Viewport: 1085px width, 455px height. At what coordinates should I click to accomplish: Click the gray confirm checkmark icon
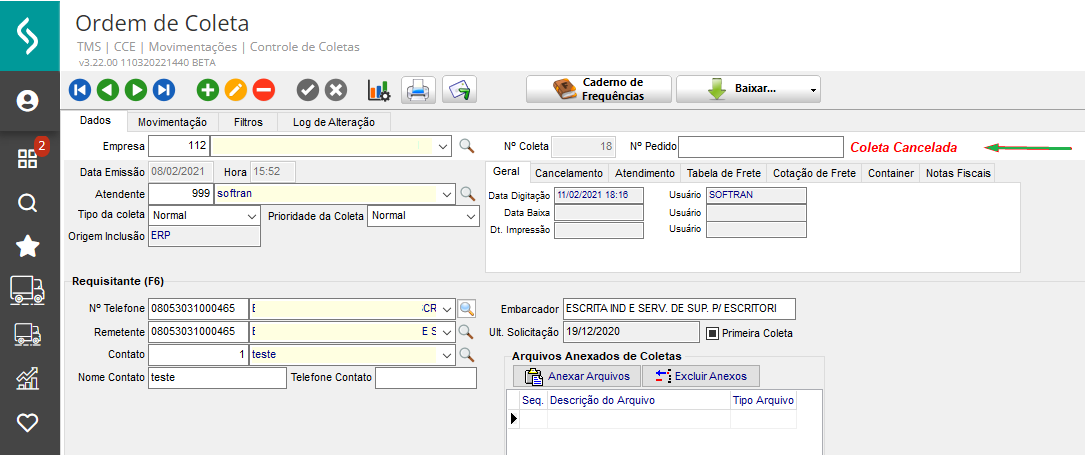coord(308,90)
